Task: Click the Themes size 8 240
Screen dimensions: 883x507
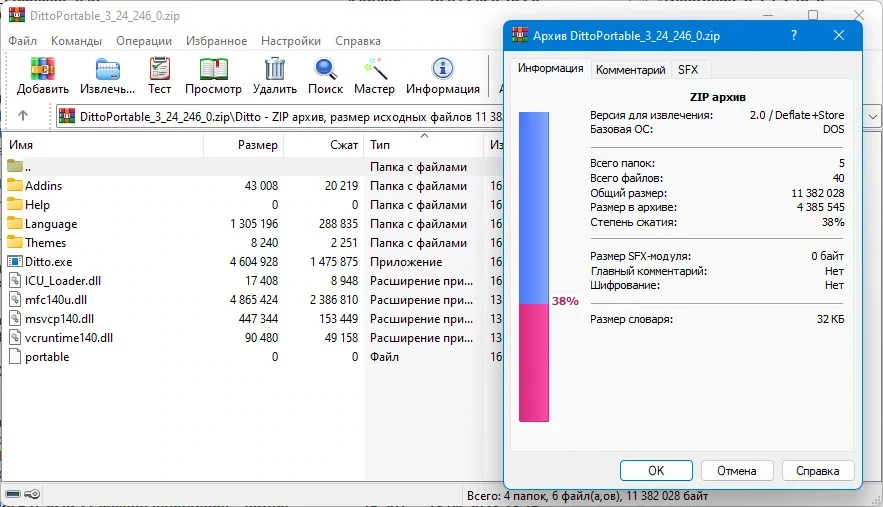Action: [265, 243]
